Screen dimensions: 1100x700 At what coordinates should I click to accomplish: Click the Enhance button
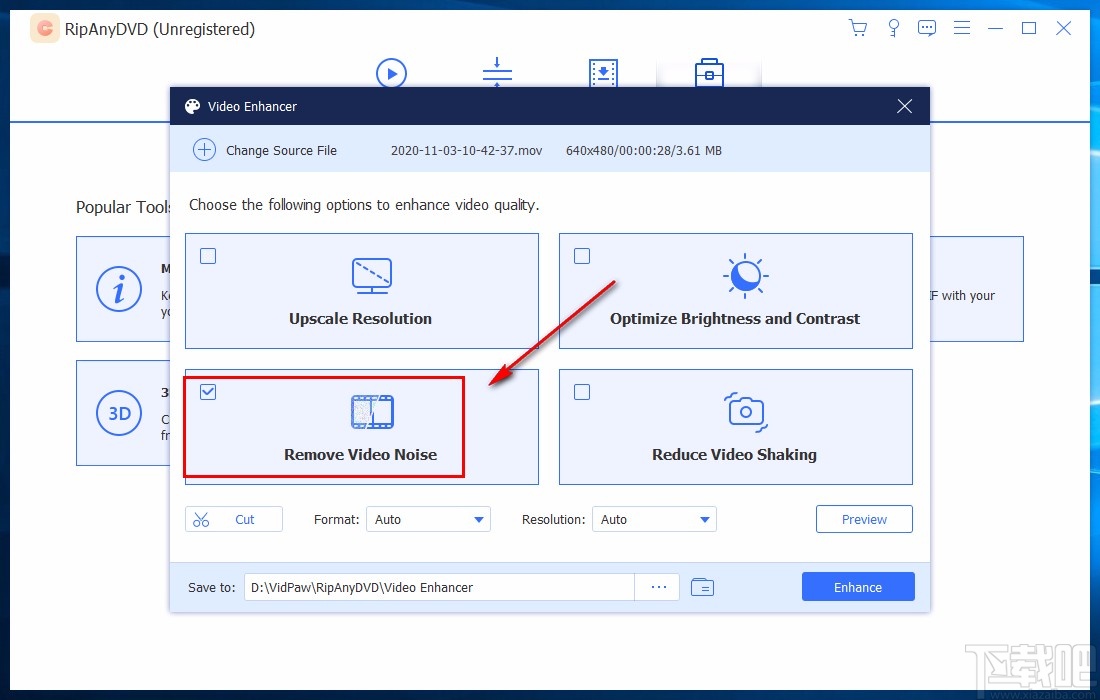(x=858, y=587)
